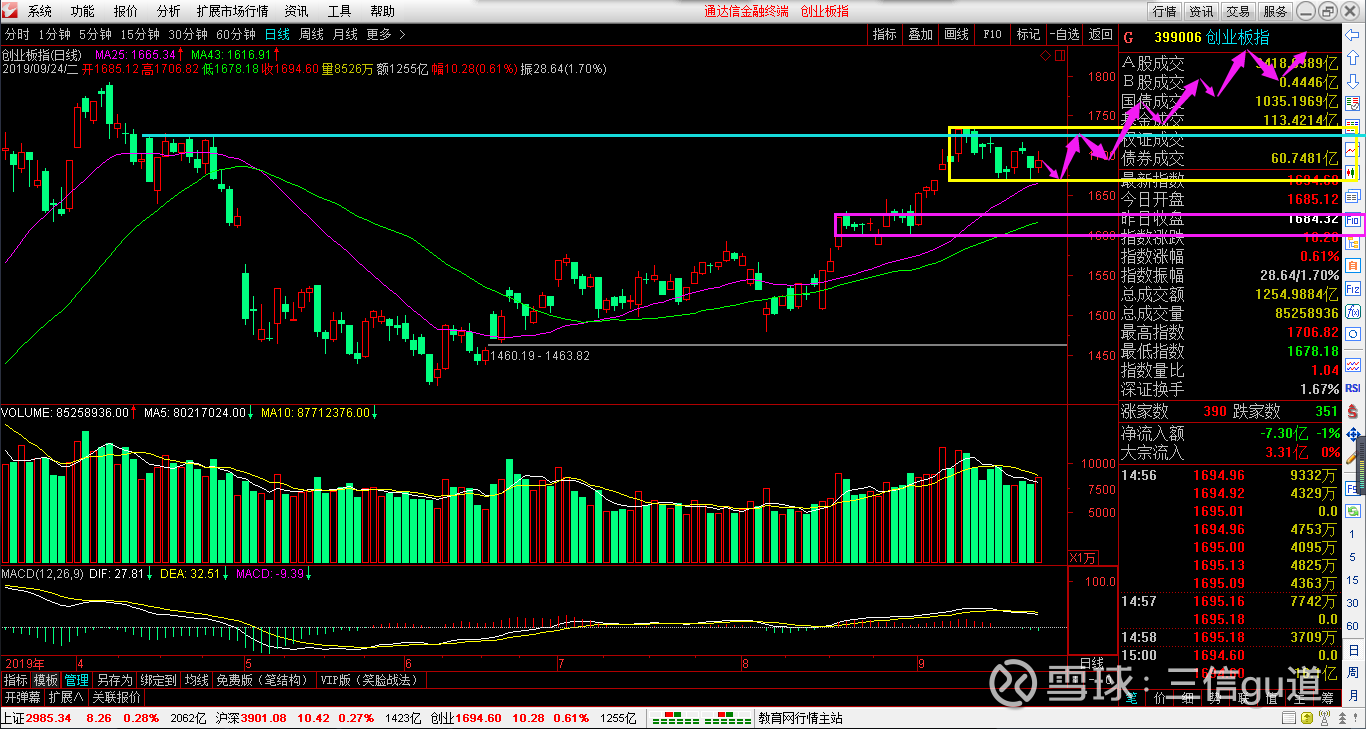Image resolution: width=1366 pixels, height=729 pixels.
Task: Click the 另存为 save-as tab
Action: 115,680
